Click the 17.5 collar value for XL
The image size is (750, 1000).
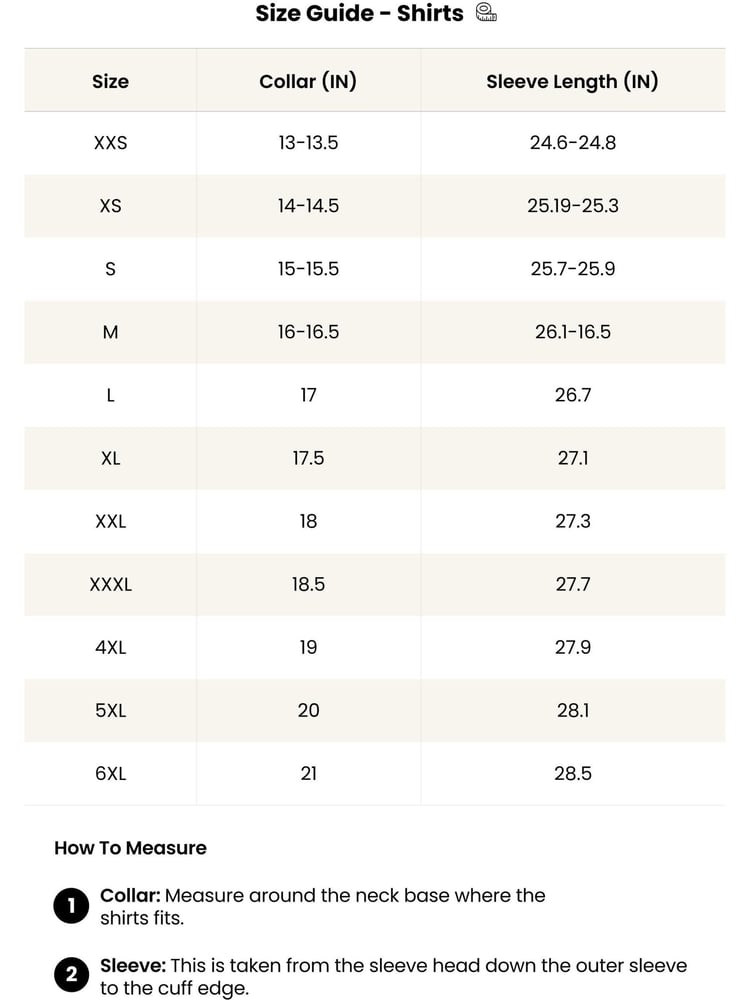point(308,459)
